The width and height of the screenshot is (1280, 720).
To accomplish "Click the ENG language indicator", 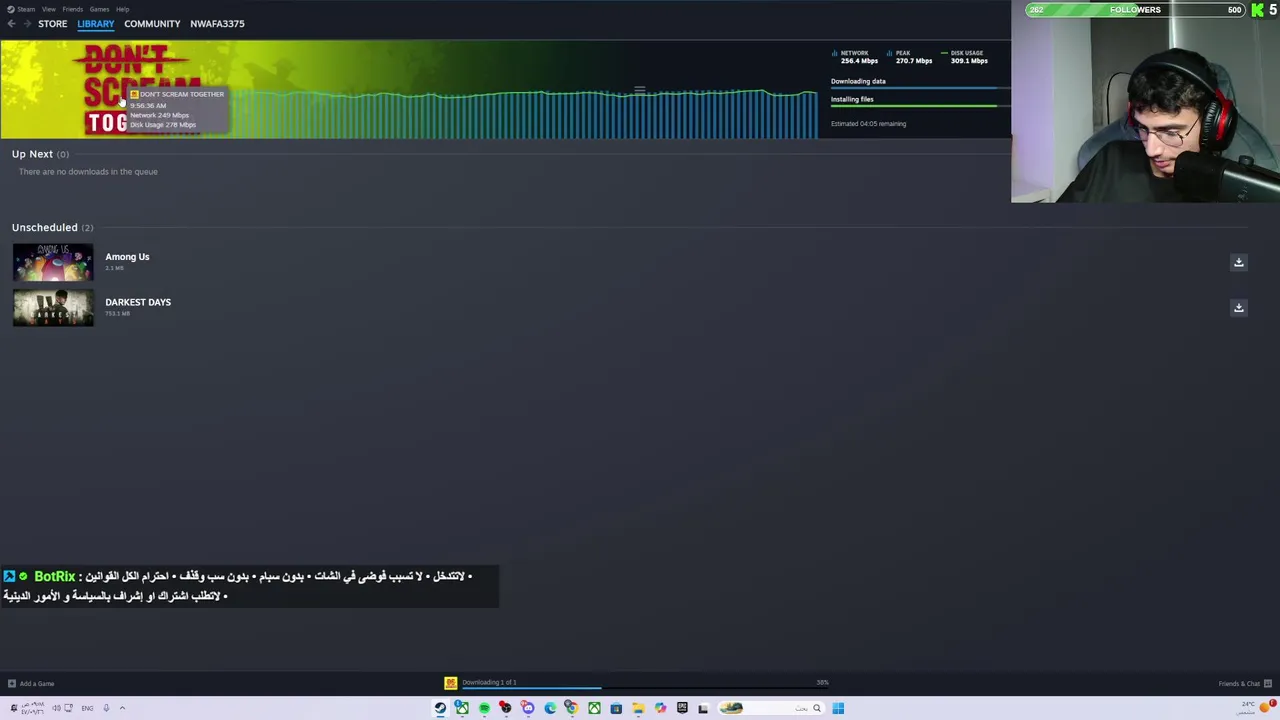I will click(x=87, y=708).
